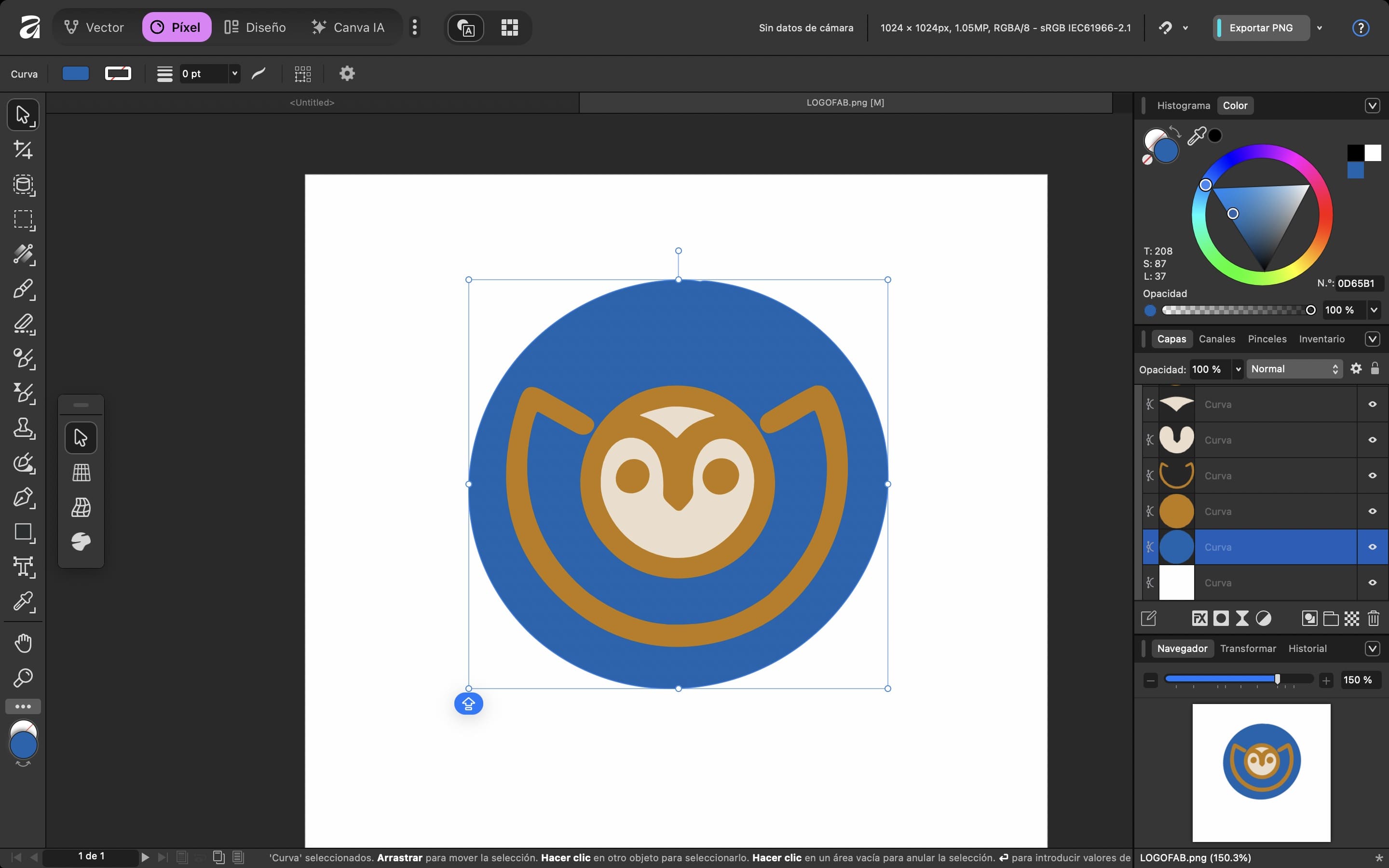Select the Paint Brush tool
The width and height of the screenshot is (1389, 868).
(23, 289)
